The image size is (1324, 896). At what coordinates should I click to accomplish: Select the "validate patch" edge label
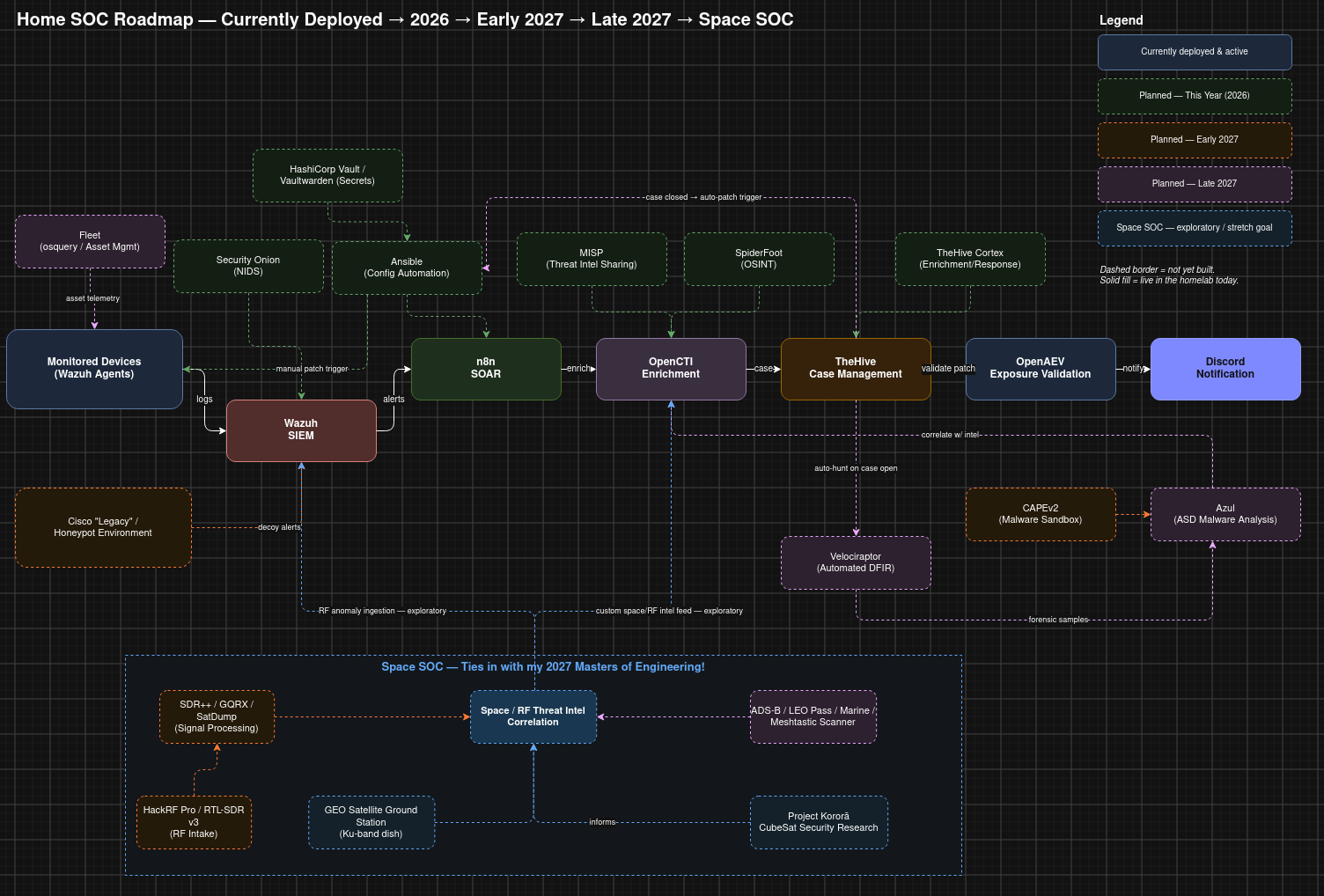(948, 369)
